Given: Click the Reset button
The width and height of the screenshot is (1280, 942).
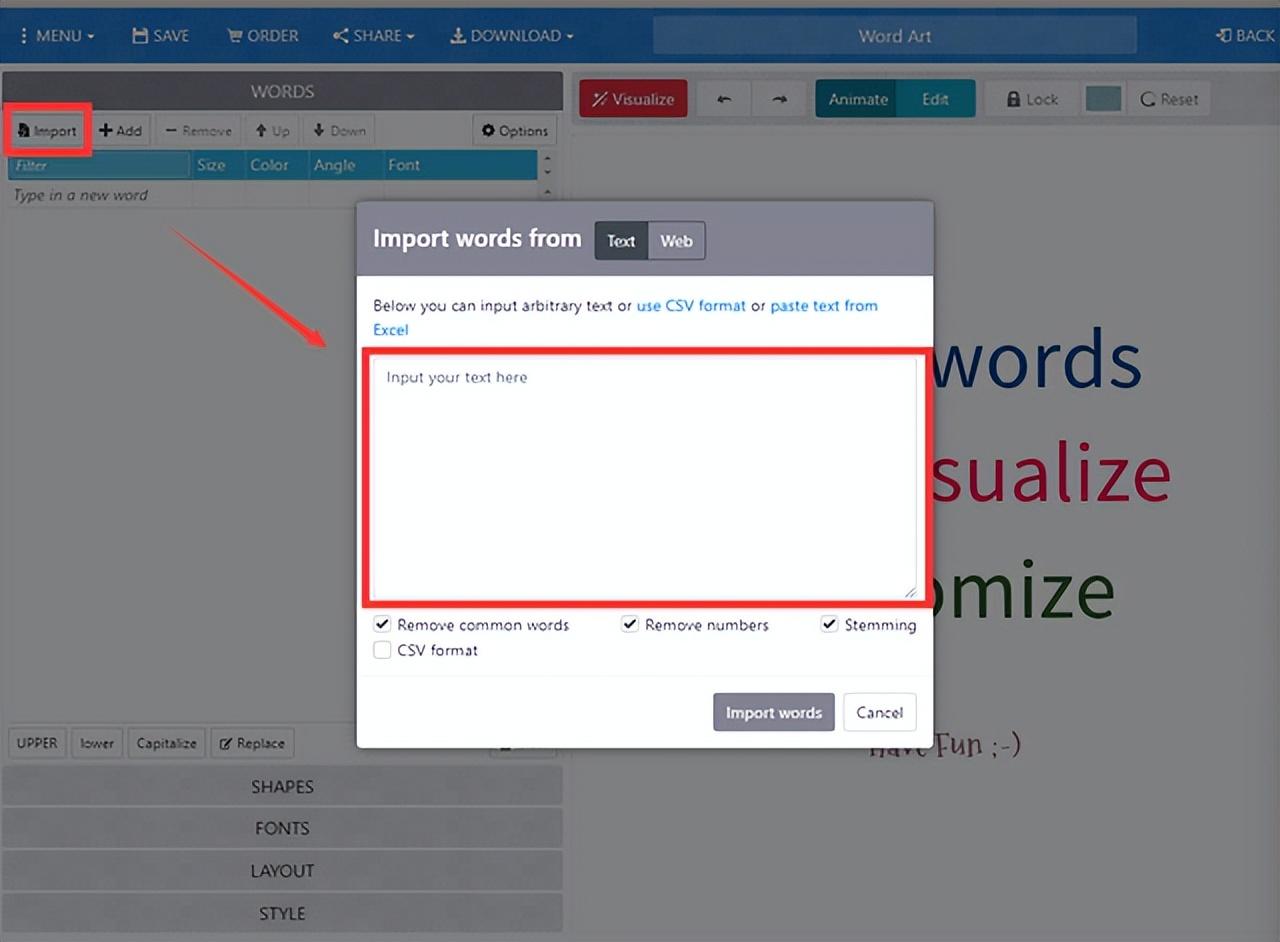Looking at the screenshot, I should pyautogui.click(x=1169, y=99).
